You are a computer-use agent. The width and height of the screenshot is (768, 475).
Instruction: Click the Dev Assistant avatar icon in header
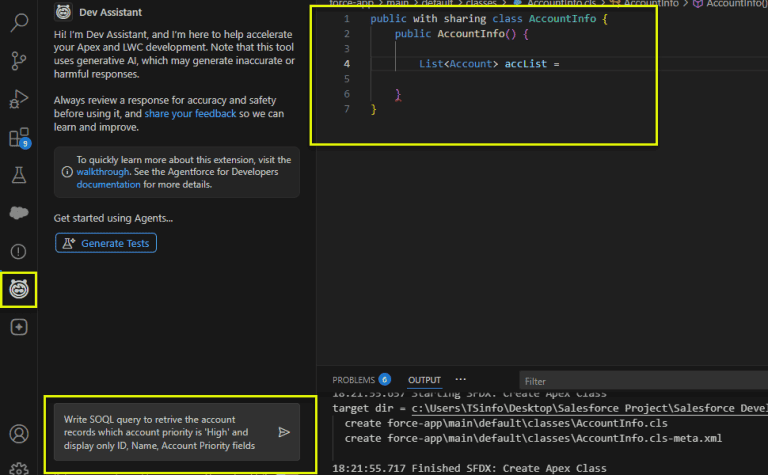(64, 12)
